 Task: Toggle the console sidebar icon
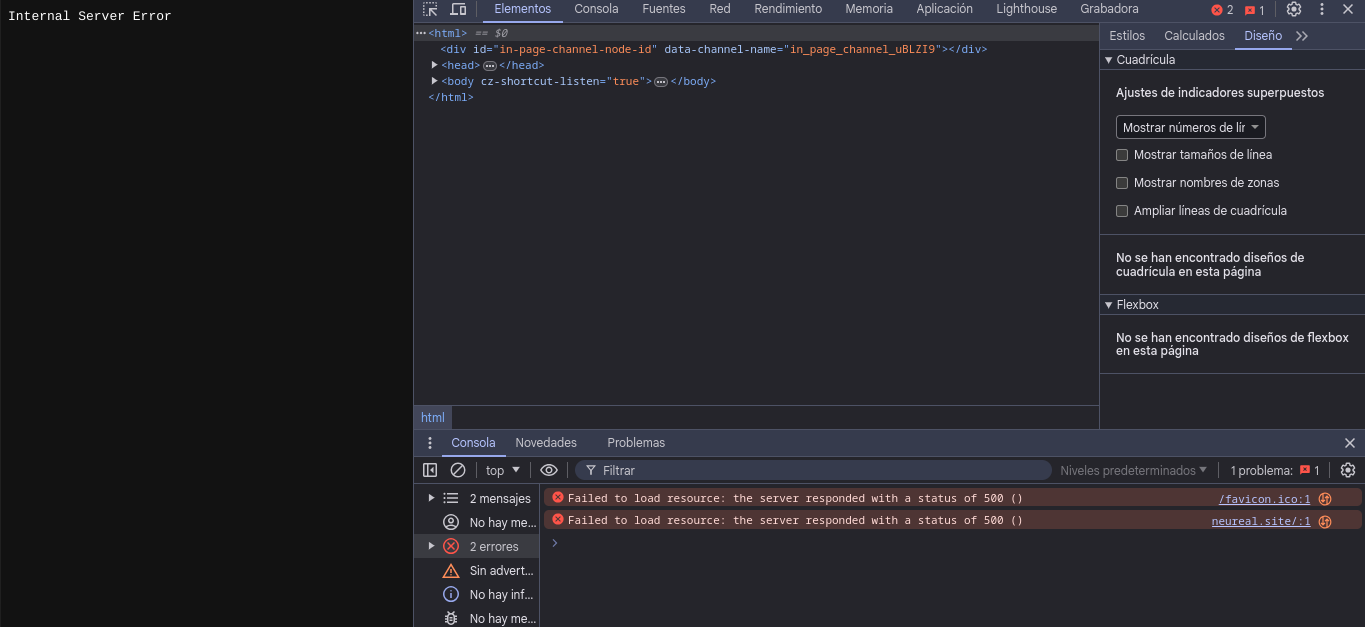pyautogui.click(x=430, y=470)
